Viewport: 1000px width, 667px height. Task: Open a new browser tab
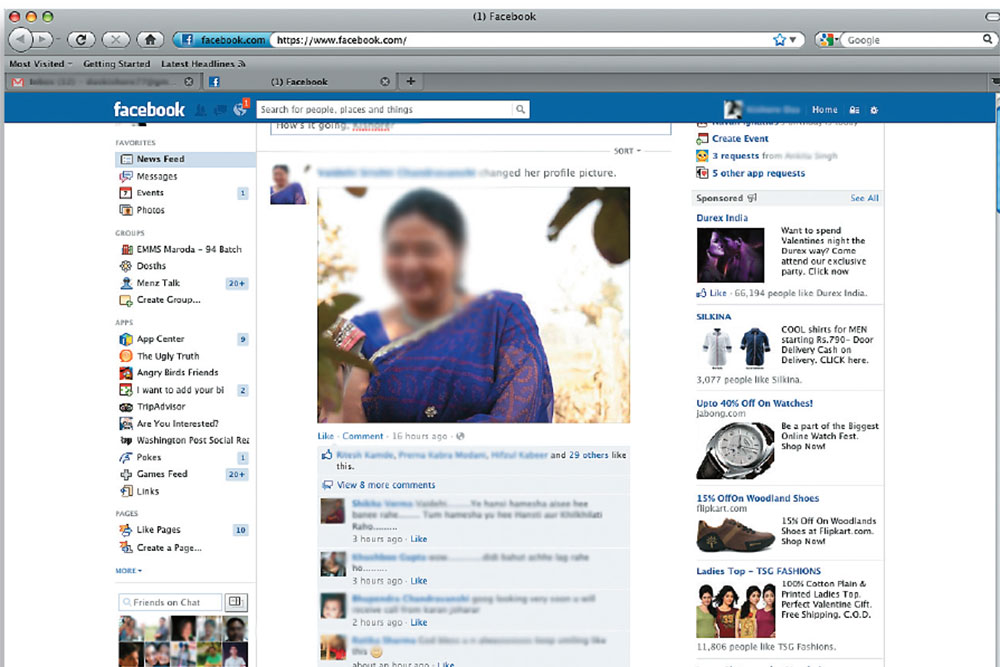[411, 81]
